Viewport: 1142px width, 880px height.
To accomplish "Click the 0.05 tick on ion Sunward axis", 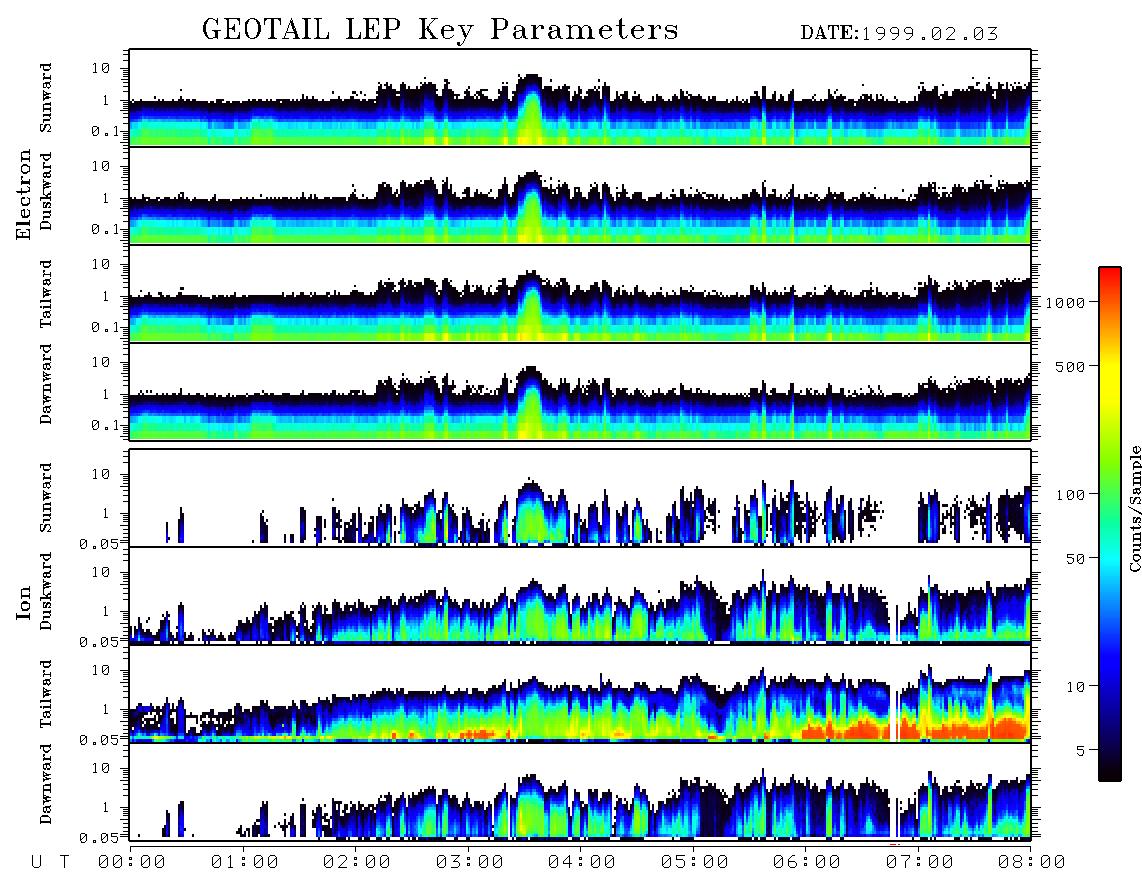I will (99, 543).
